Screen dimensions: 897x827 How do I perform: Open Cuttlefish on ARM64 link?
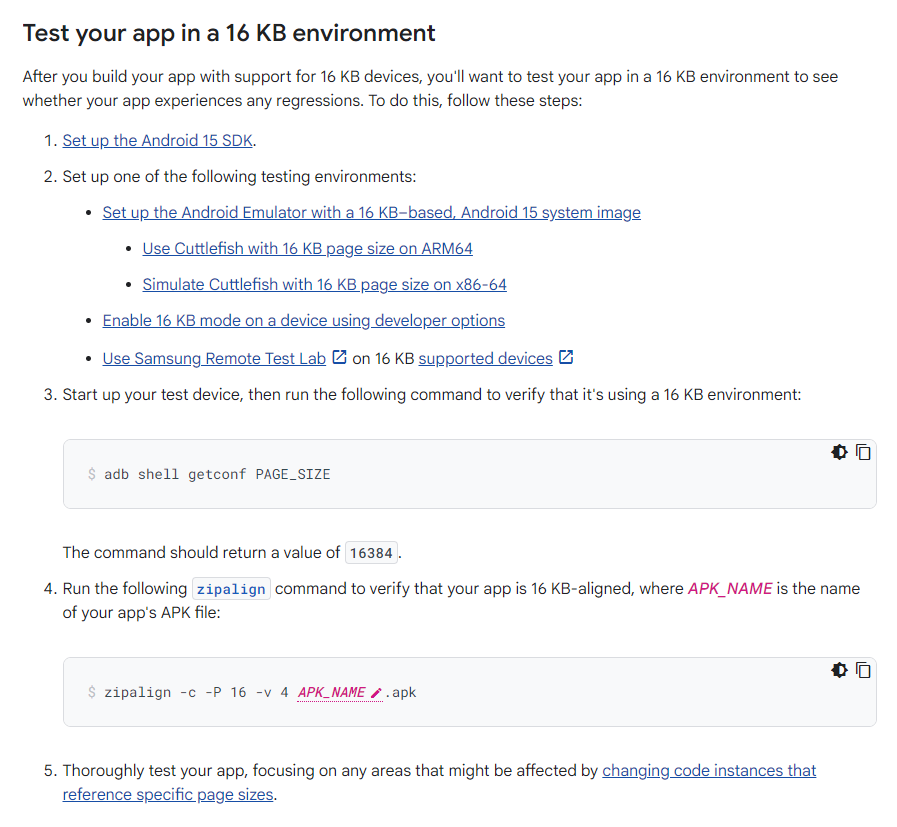point(307,248)
